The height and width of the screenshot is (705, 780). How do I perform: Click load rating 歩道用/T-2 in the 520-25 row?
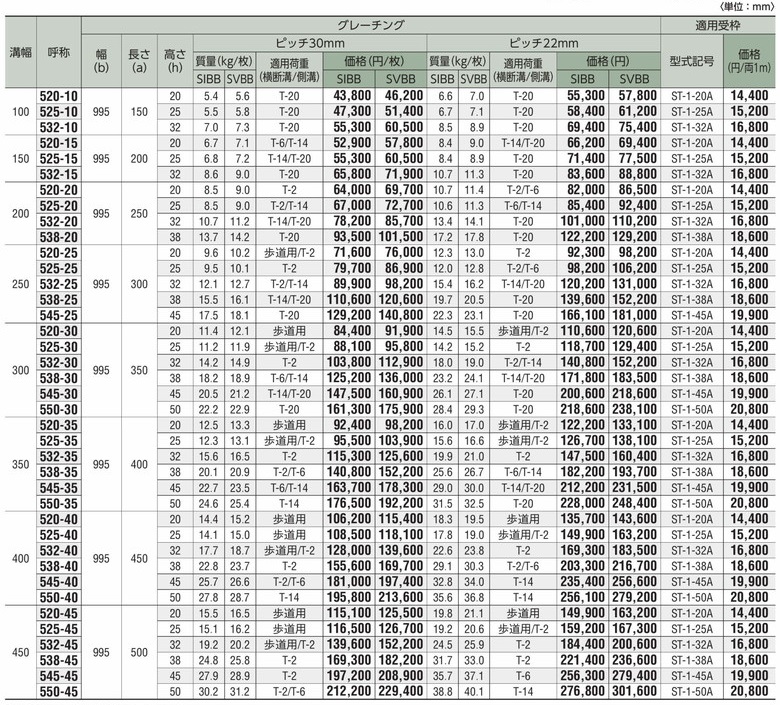pyautogui.click(x=289, y=253)
